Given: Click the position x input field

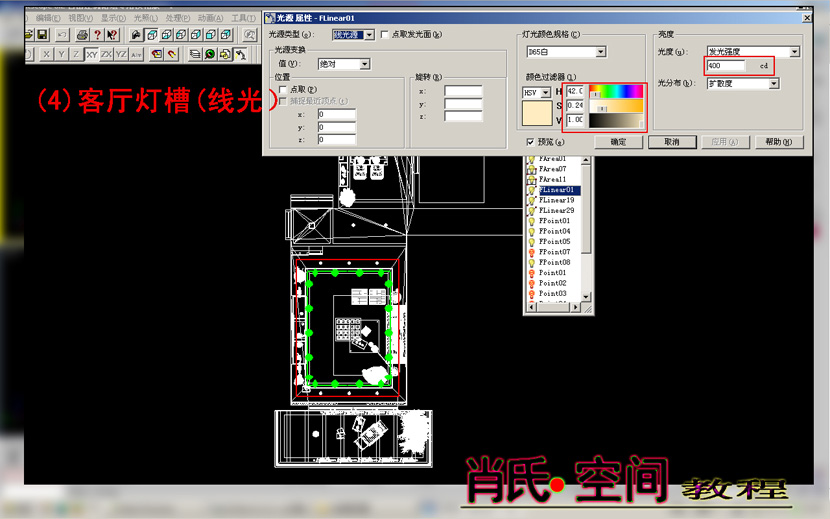Looking at the screenshot, I should 337,114.
